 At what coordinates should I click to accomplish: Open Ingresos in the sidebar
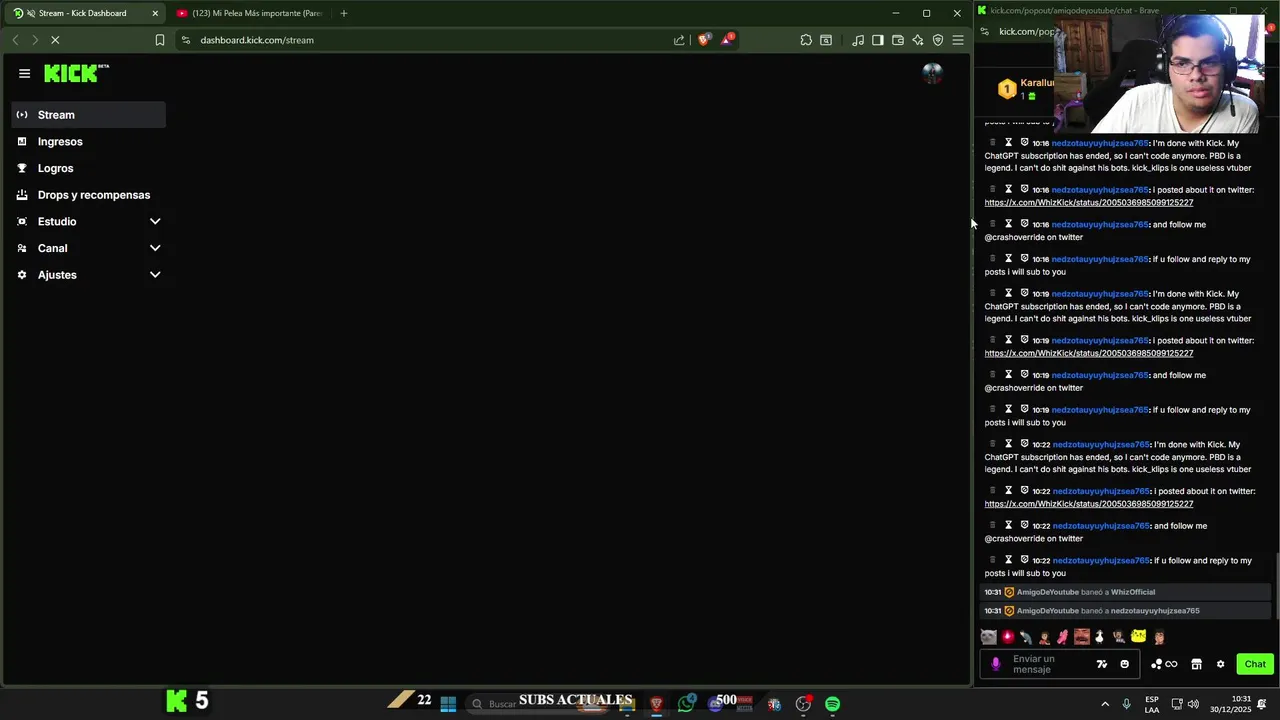pyautogui.click(x=89, y=142)
